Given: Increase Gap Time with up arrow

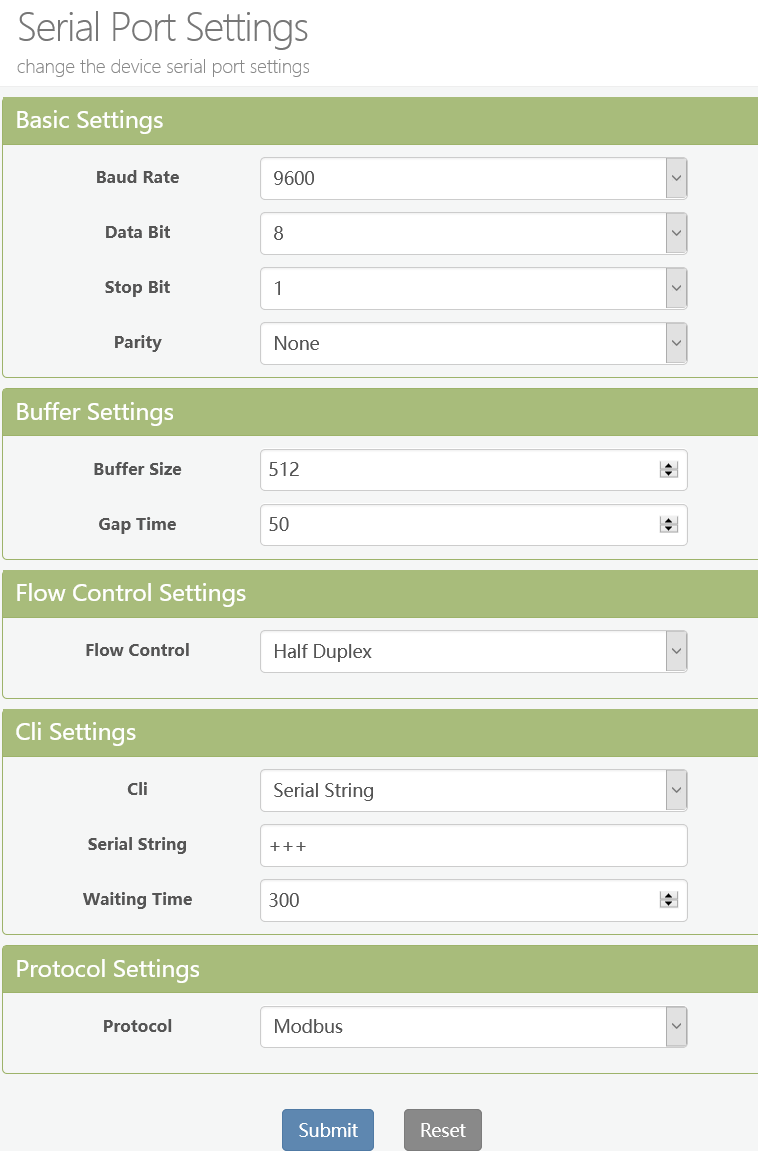Looking at the screenshot, I should [x=669, y=521].
